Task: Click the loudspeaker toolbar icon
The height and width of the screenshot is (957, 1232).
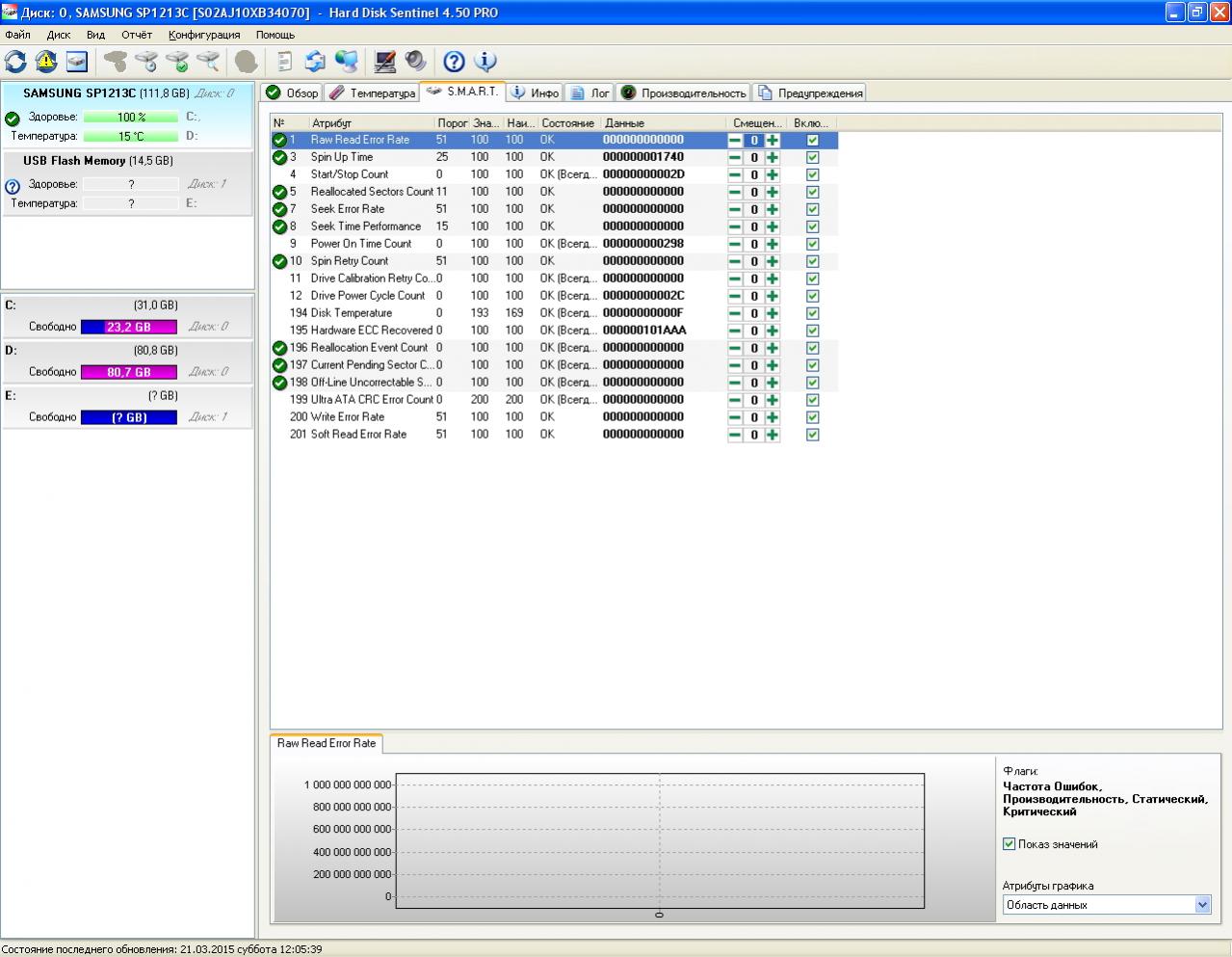Action: point(415,62)
